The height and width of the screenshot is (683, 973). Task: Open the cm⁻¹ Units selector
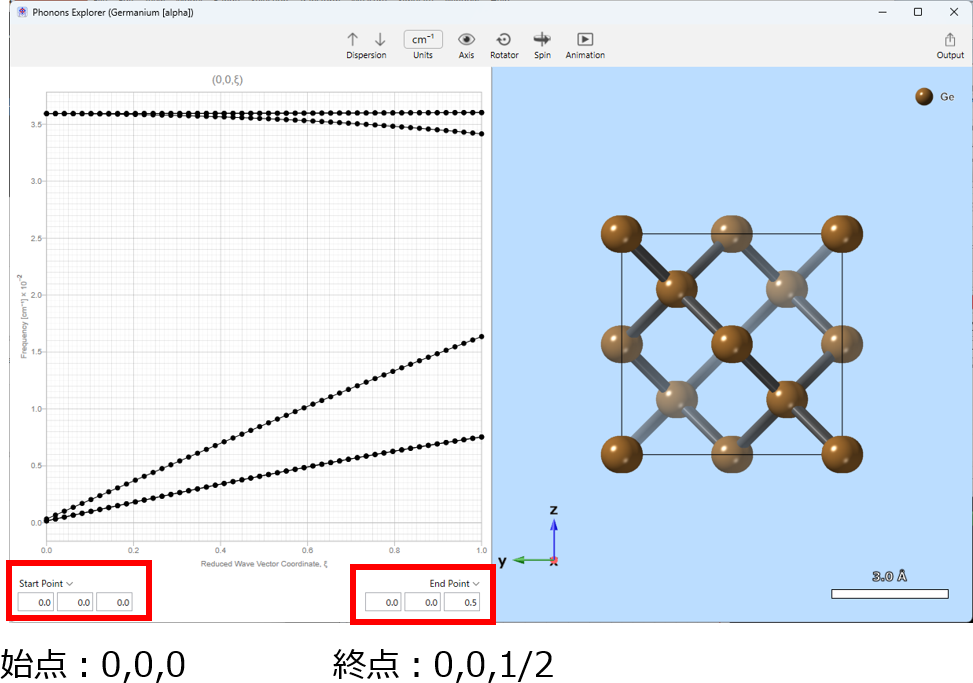(x=423, y=39)
